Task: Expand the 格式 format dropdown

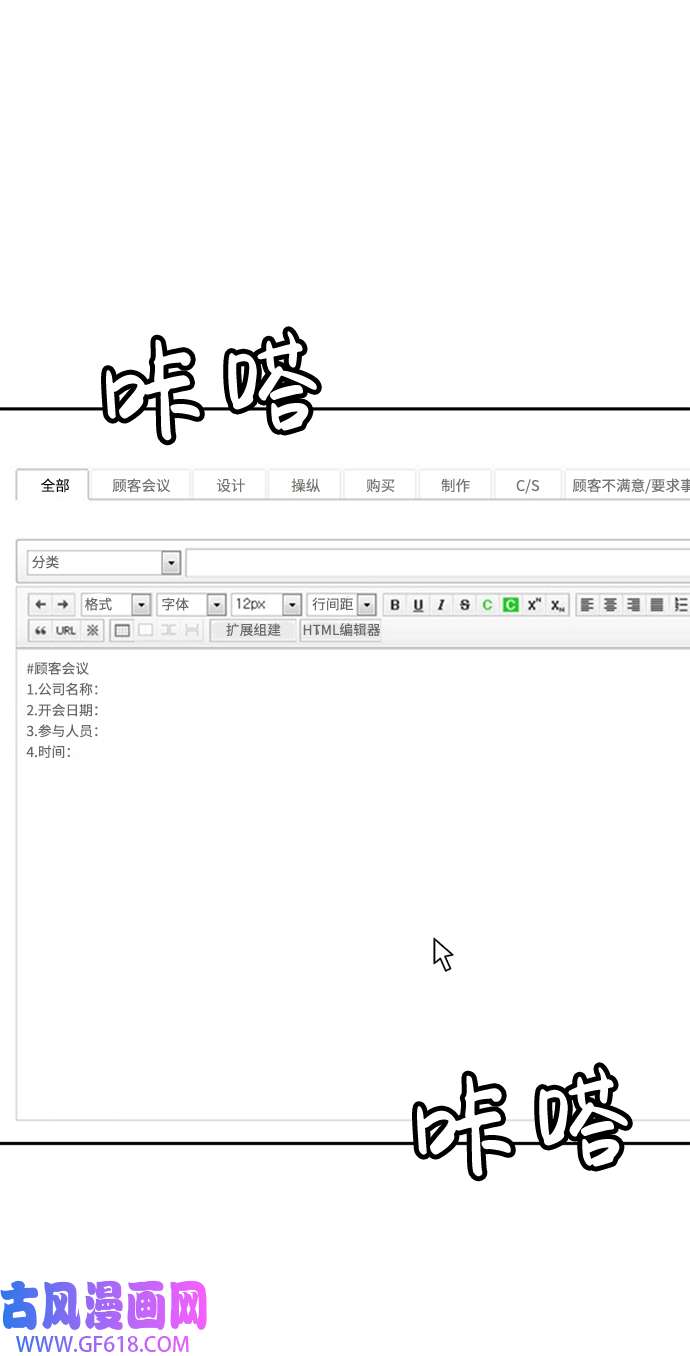Action: click(140, 605)
